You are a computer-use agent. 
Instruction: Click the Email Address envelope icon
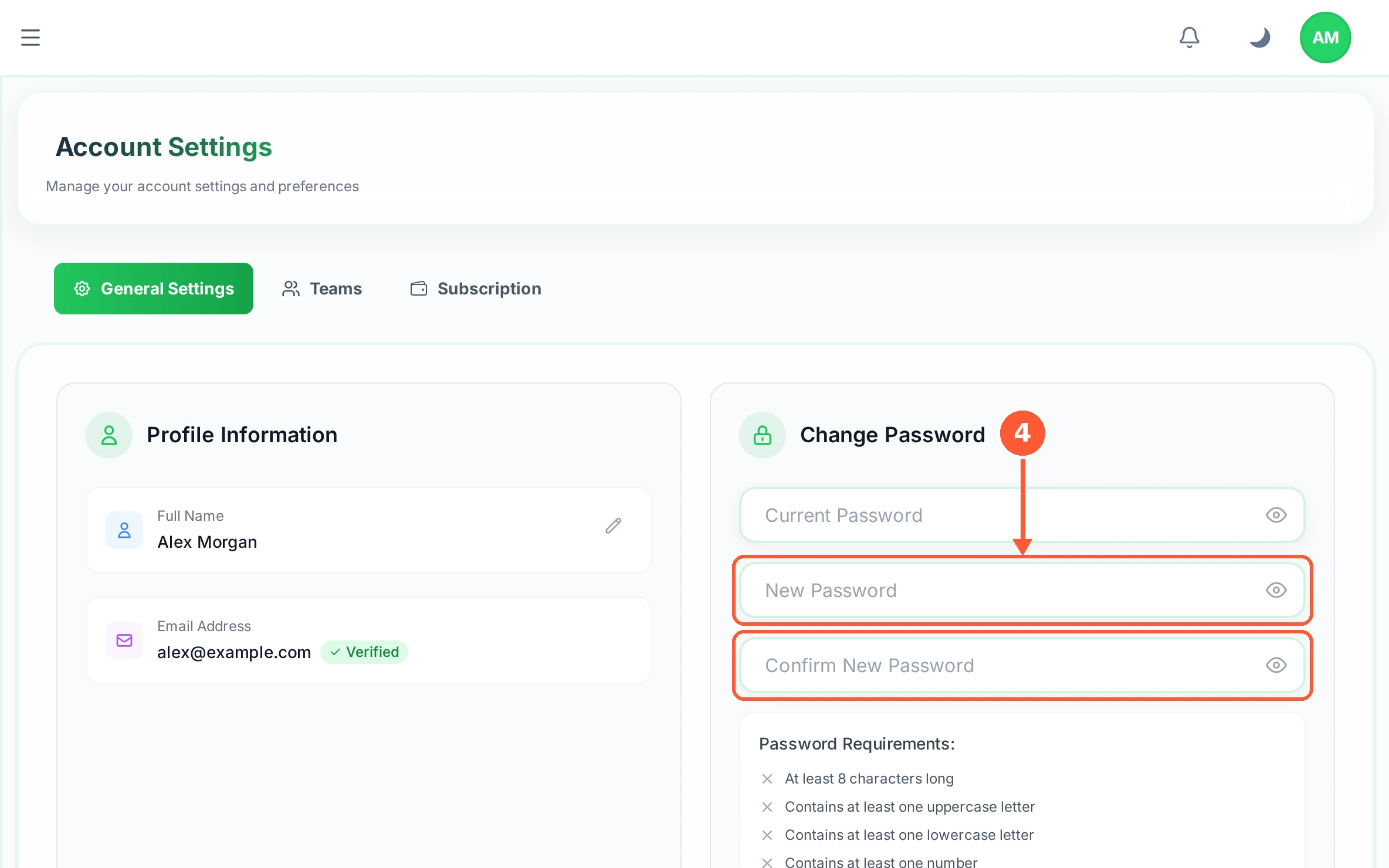pos(124,640)
